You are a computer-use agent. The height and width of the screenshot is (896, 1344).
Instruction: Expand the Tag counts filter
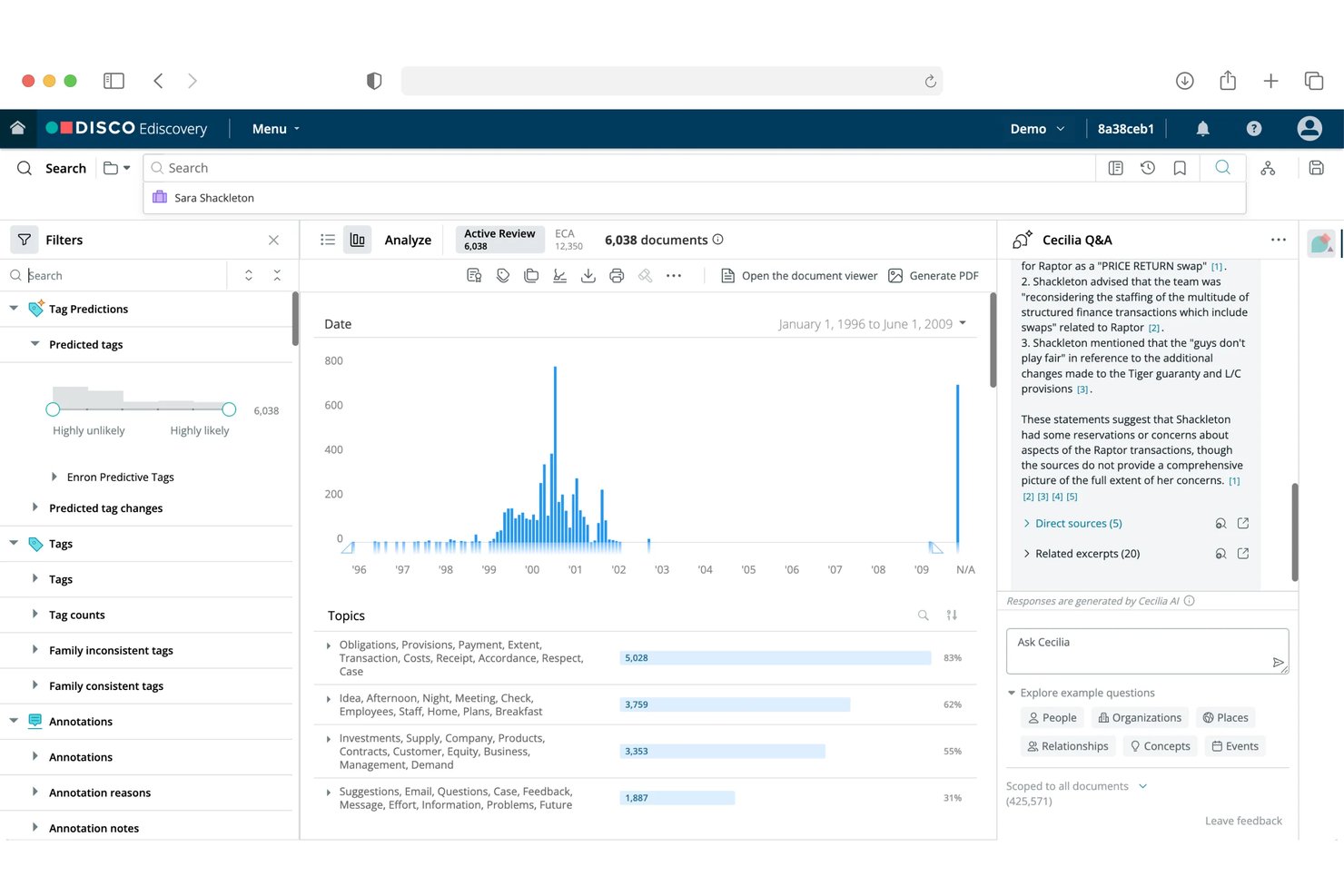click(35, 615)
